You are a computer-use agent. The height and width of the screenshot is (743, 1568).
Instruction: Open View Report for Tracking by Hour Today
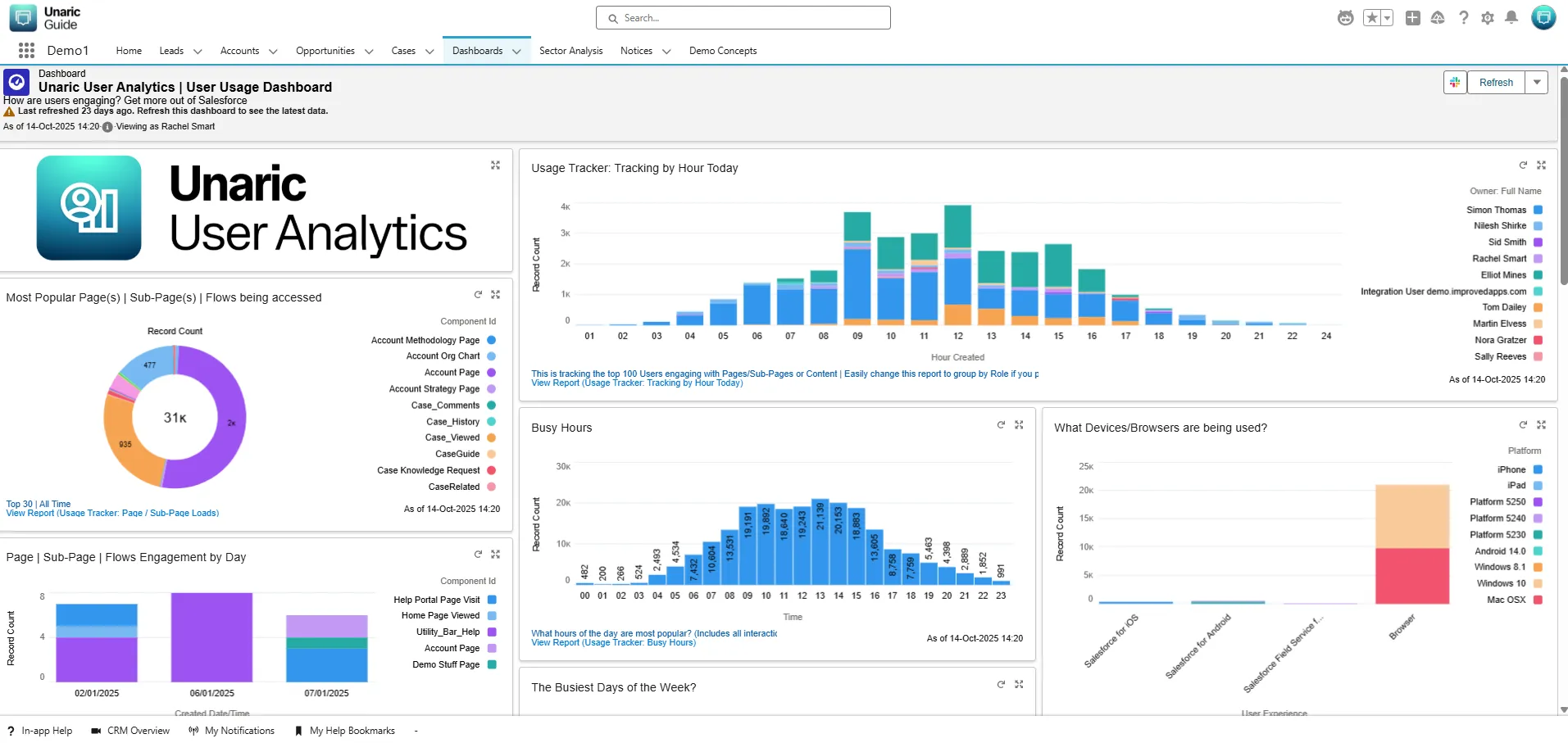[x=637, y=383]
